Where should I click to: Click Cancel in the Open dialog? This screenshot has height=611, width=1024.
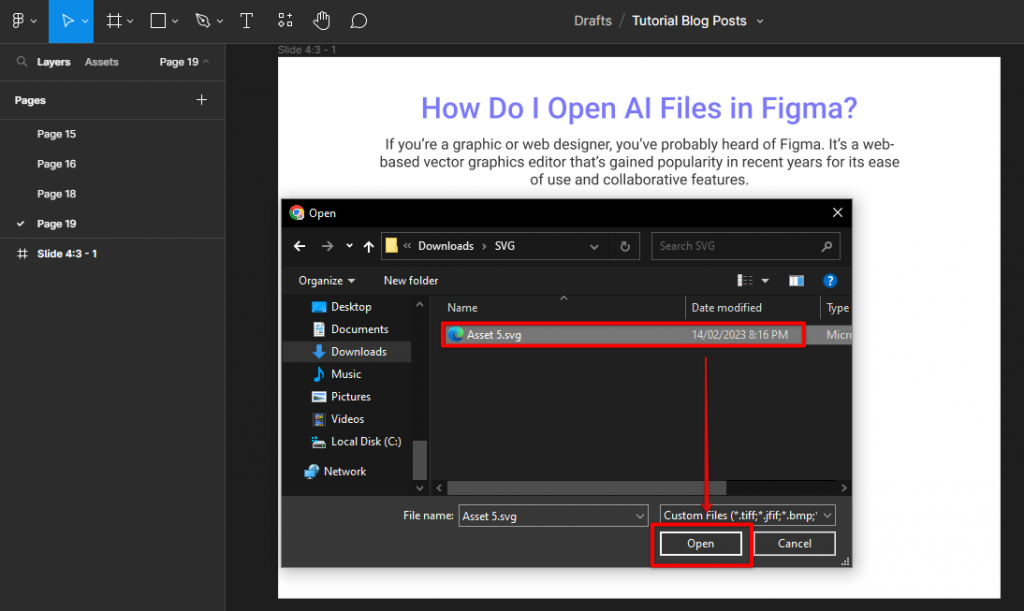tap(794, 544)
